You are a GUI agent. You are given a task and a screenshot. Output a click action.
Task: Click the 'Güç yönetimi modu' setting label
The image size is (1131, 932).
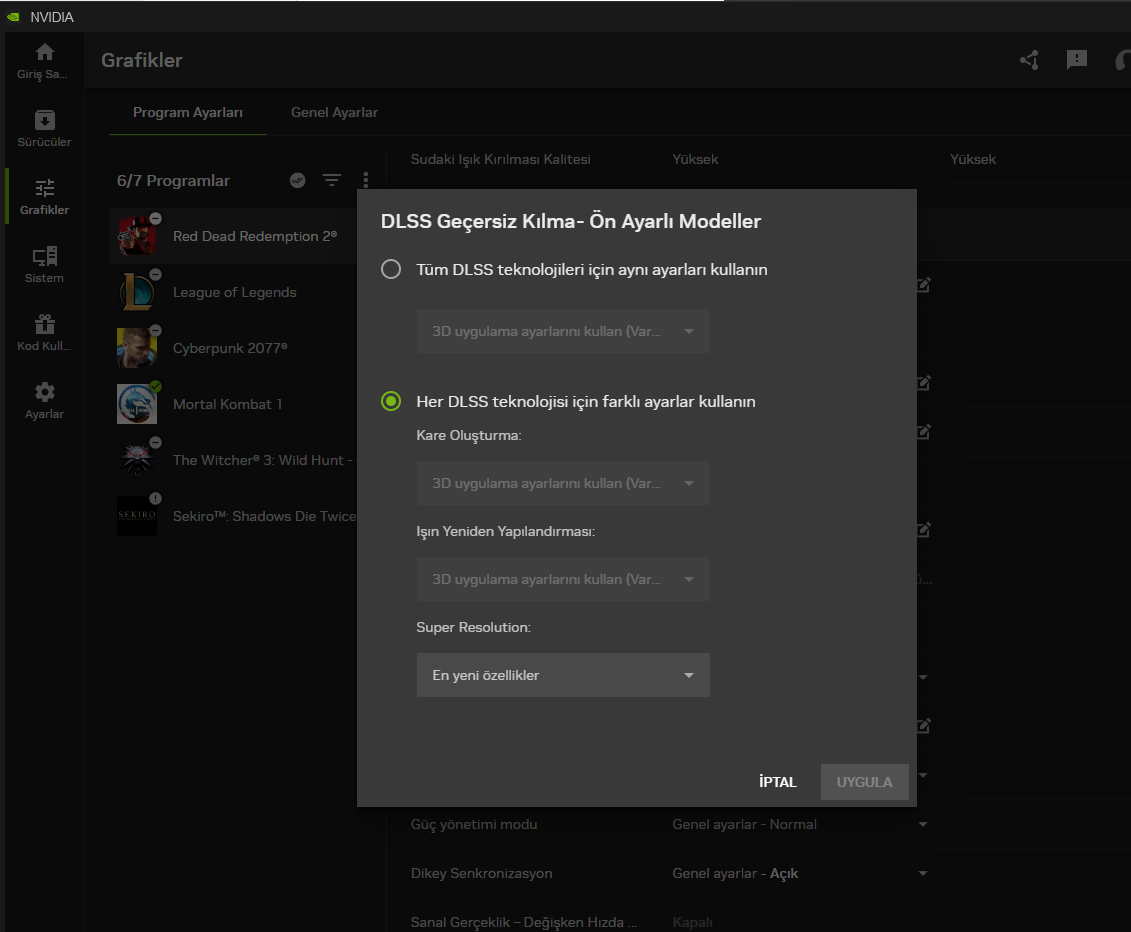coord(474,825)
